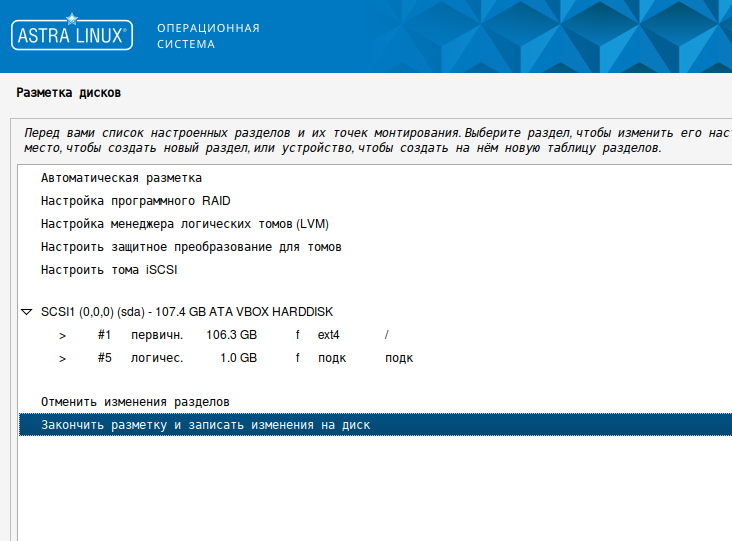The width and height of the screenshot is (732, 541).
Task: Choose Закончить разметку и записать изменения
Action: pos(205,425)
